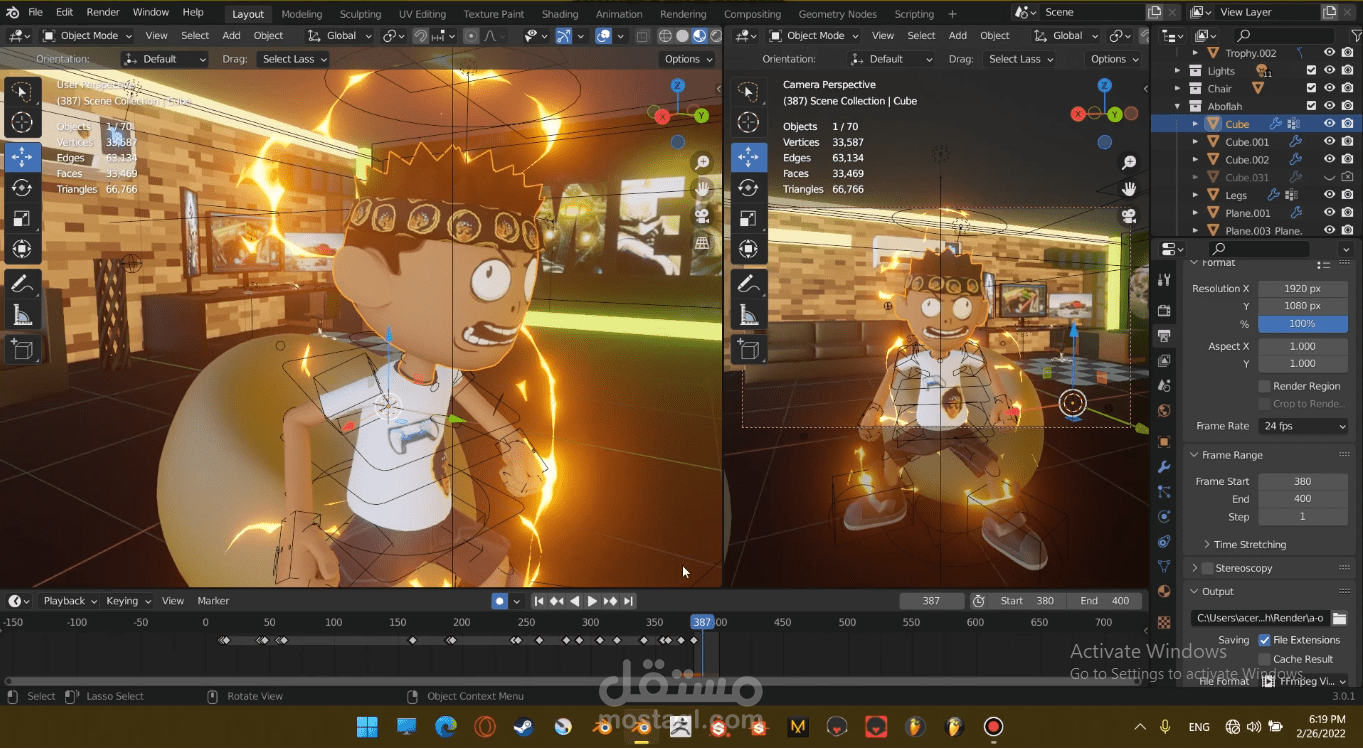Open the Marker menu in timeline
Screen dimensions: 1363x749
click(x=213, y=601)
